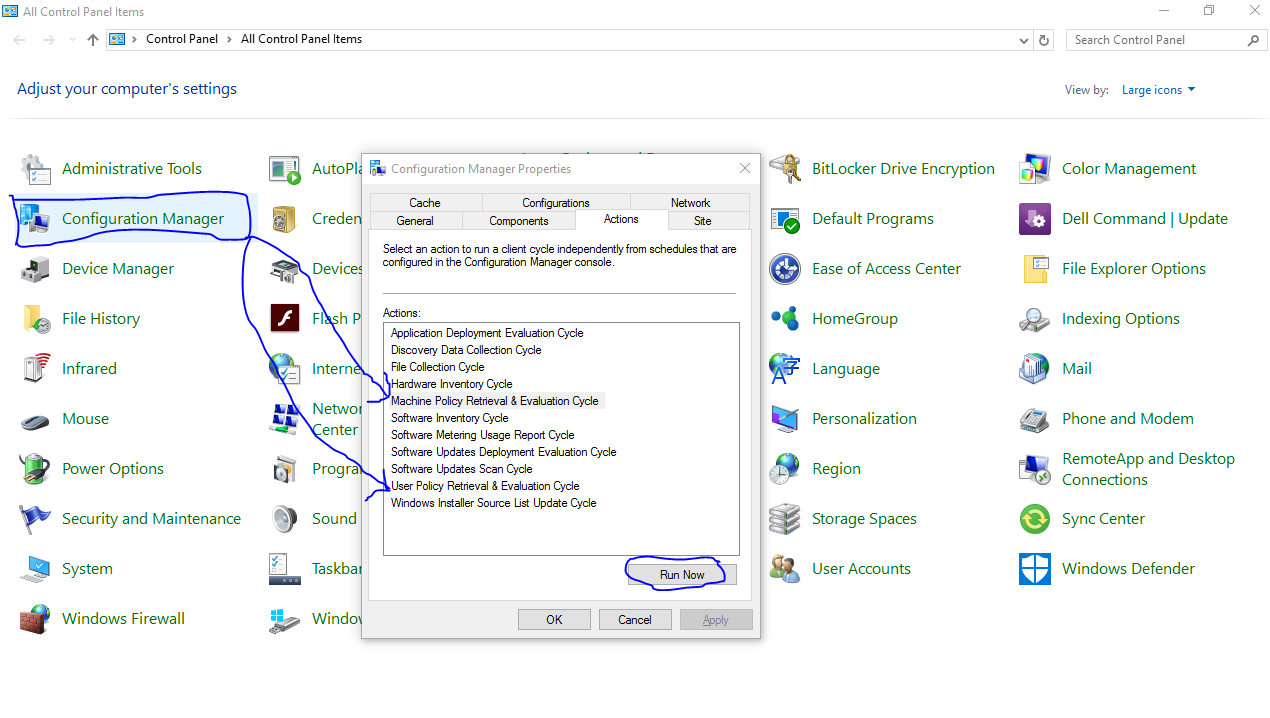Select Windows Installer Source List Update Cycle
Screen dimensions: 1270x718
[494, 503]
